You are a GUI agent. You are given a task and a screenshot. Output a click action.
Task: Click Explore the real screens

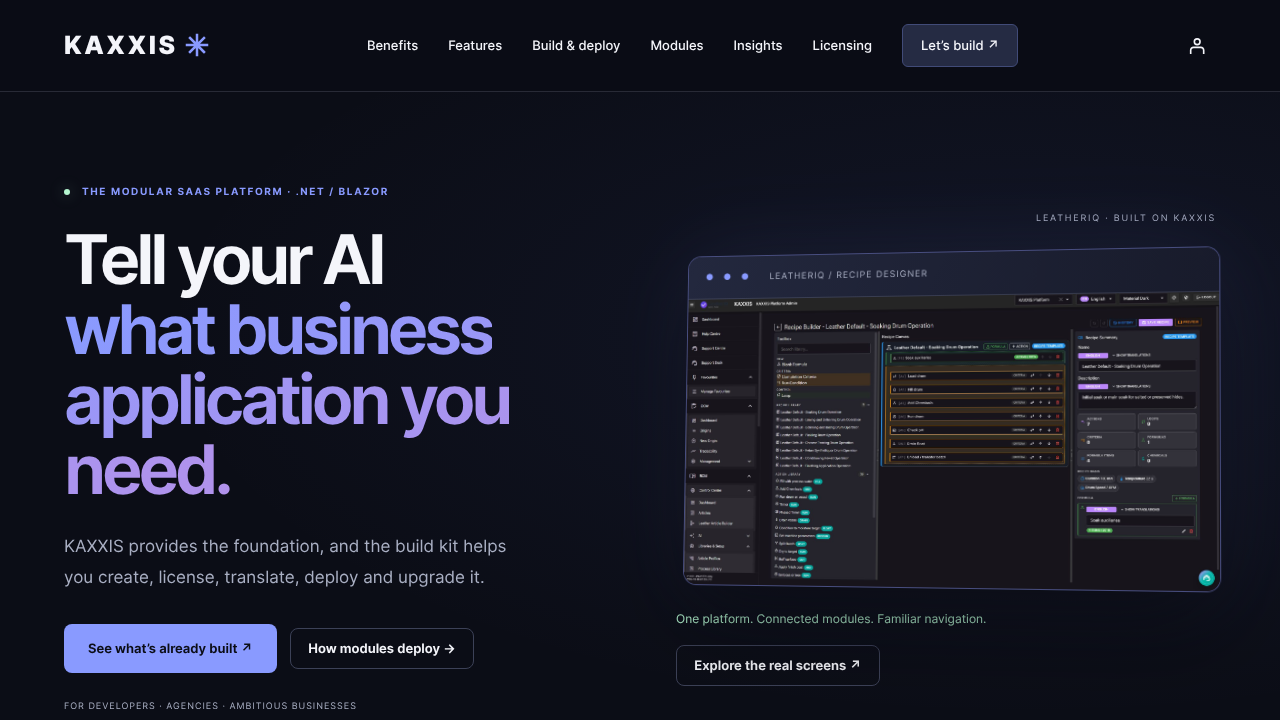(778, 666)
